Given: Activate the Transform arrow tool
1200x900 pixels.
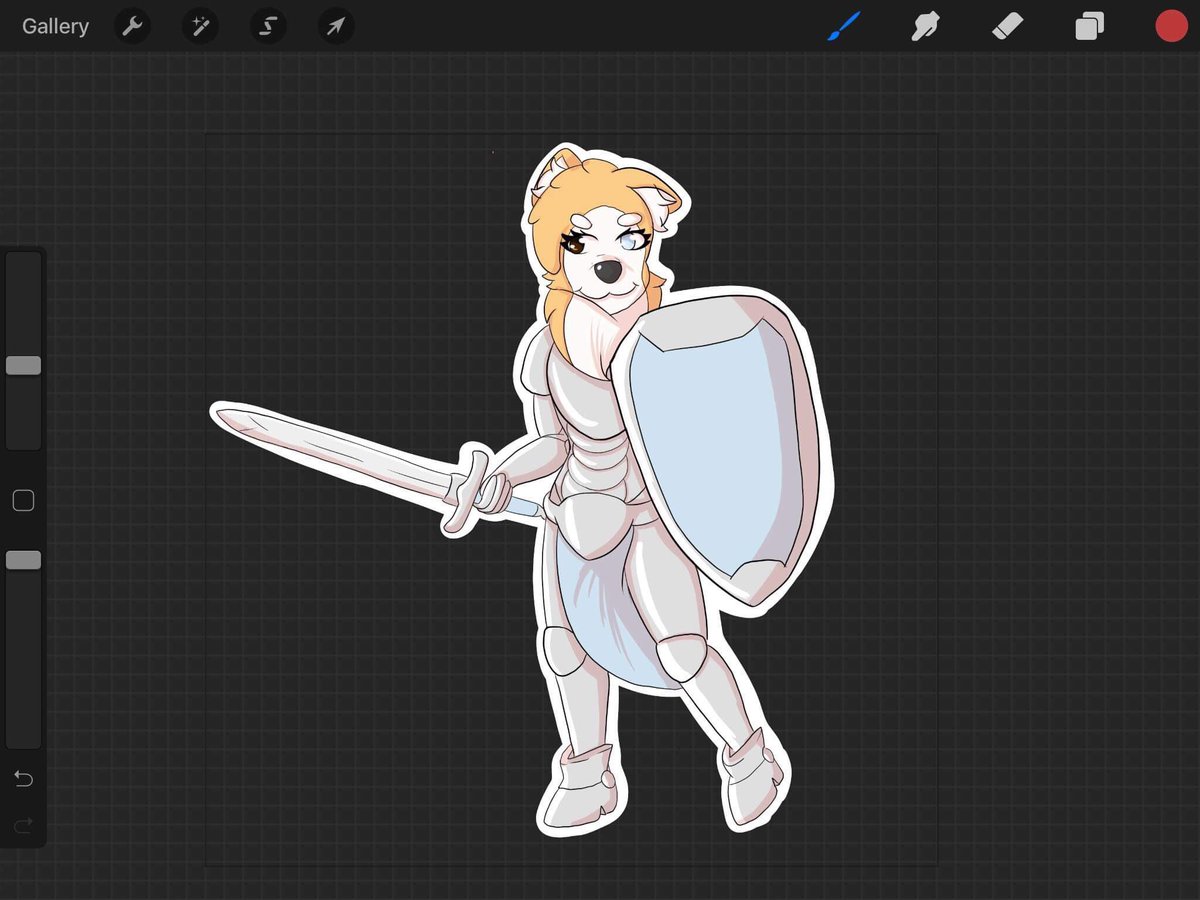Looking at the screenshot, I should (336, 26).
